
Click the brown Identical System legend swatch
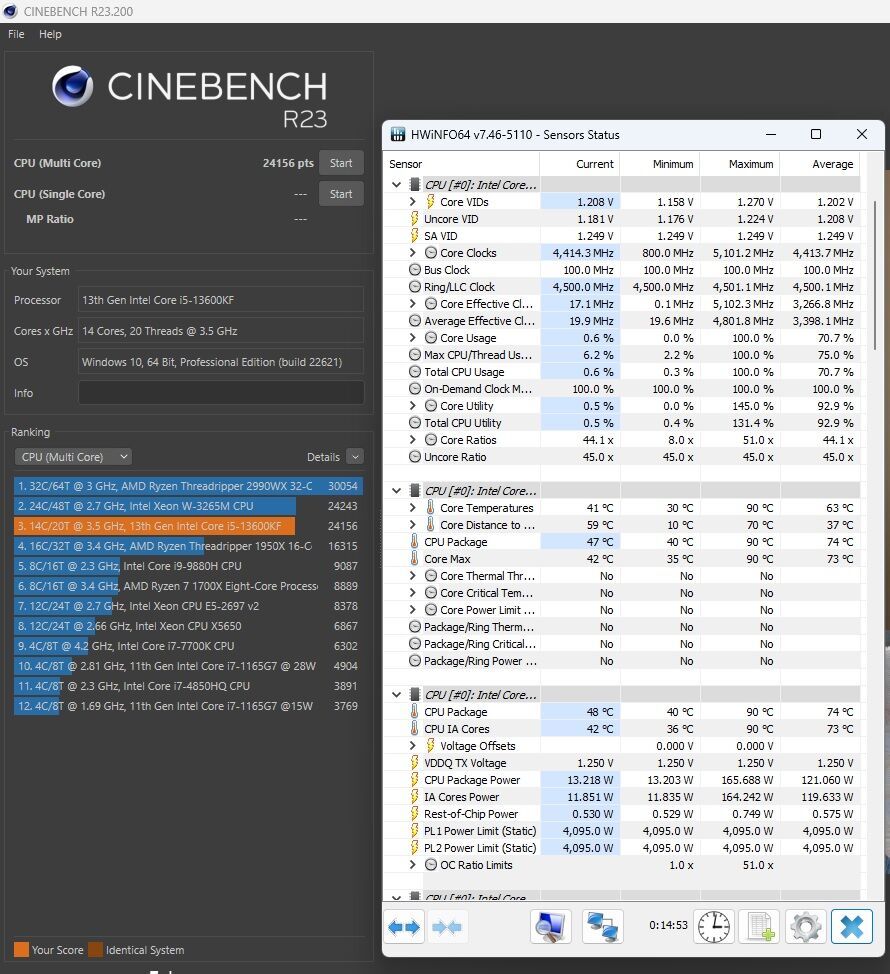96,950
